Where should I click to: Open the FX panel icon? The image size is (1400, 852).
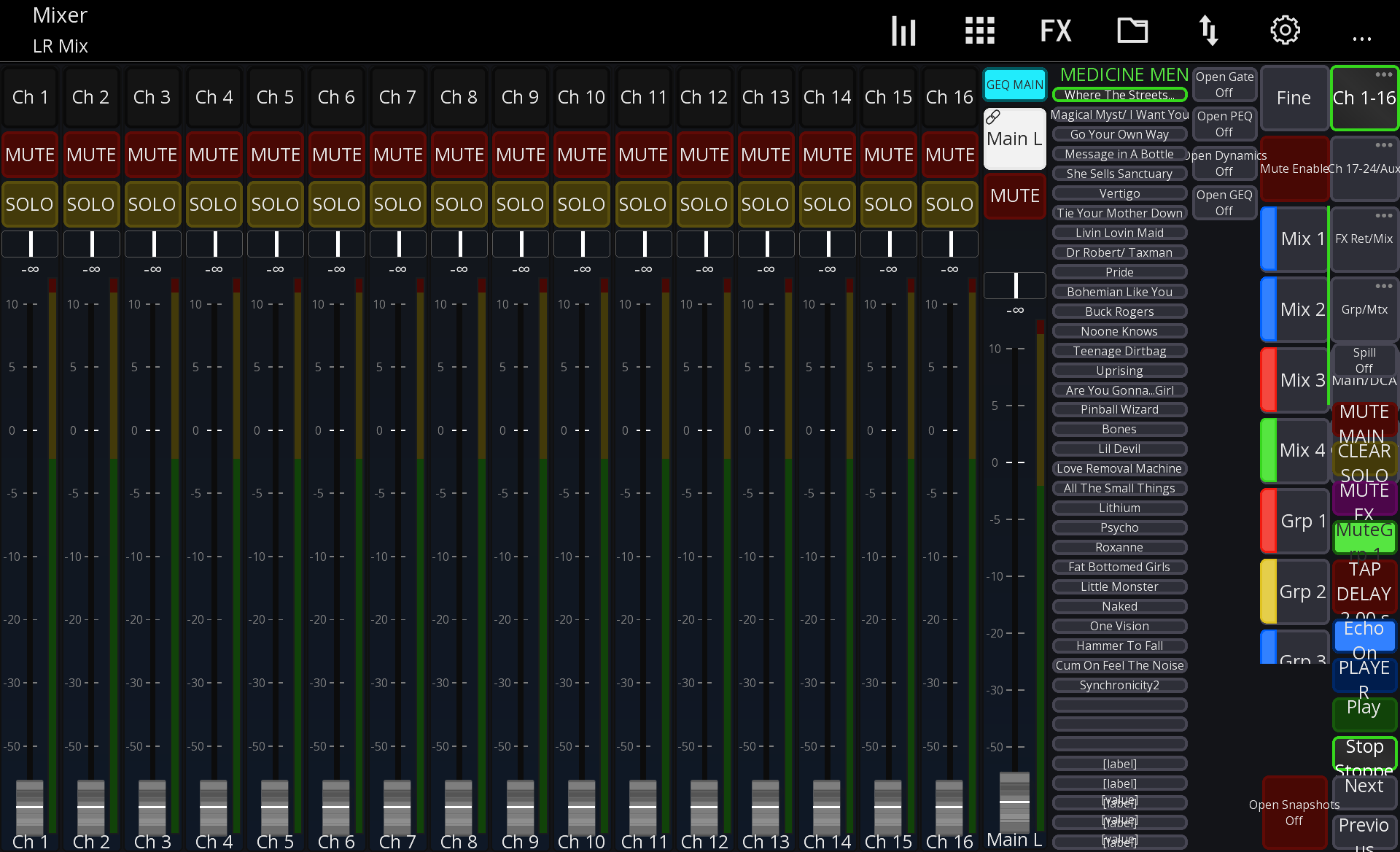coord(1056,31)
